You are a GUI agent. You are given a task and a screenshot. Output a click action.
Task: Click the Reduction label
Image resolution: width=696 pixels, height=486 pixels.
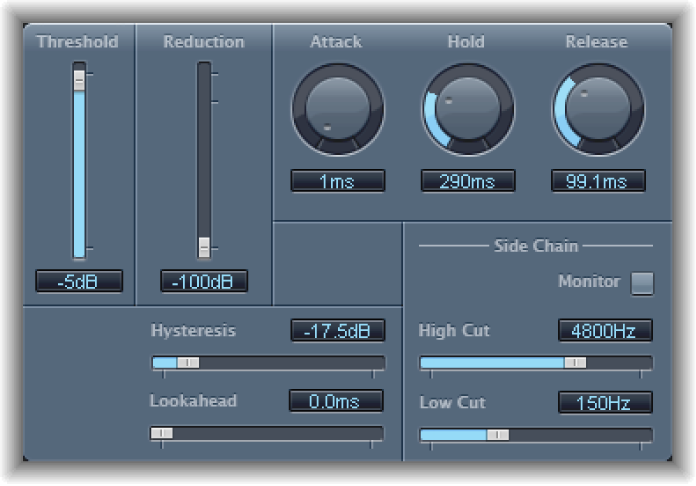[x=204, y=42]
